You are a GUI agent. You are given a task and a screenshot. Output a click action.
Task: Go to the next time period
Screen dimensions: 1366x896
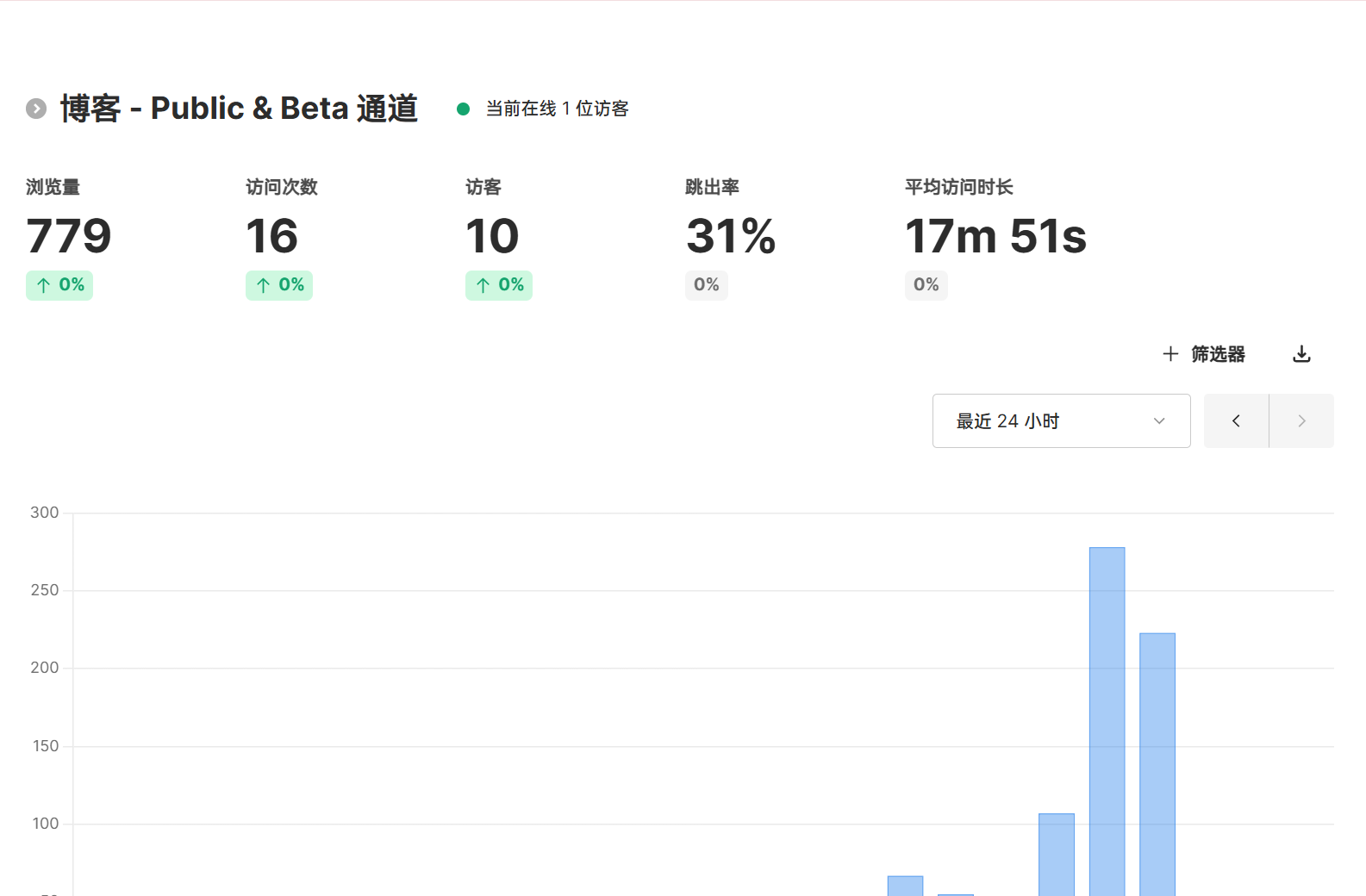[1301, 420]
